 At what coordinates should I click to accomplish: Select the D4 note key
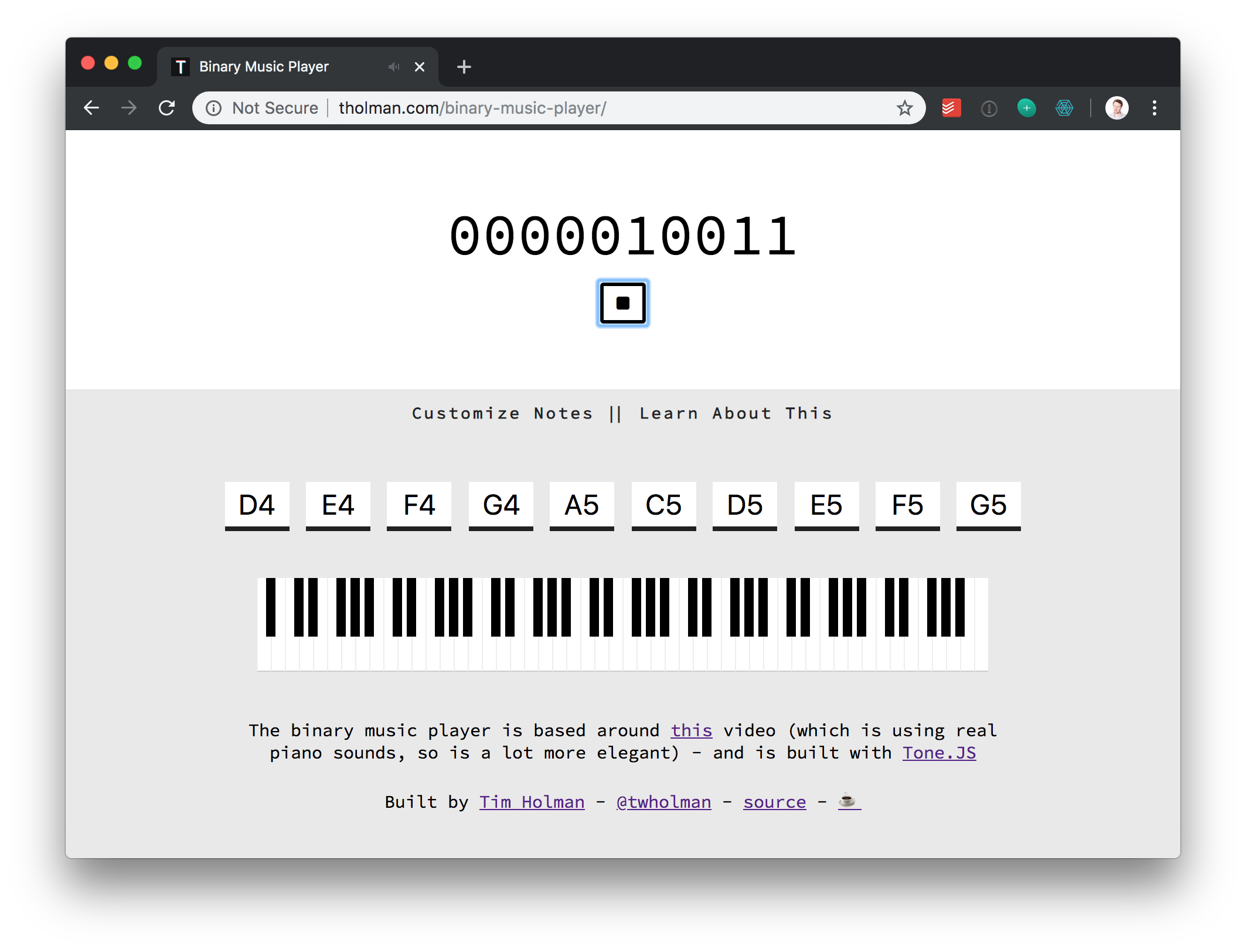point(257,503)
